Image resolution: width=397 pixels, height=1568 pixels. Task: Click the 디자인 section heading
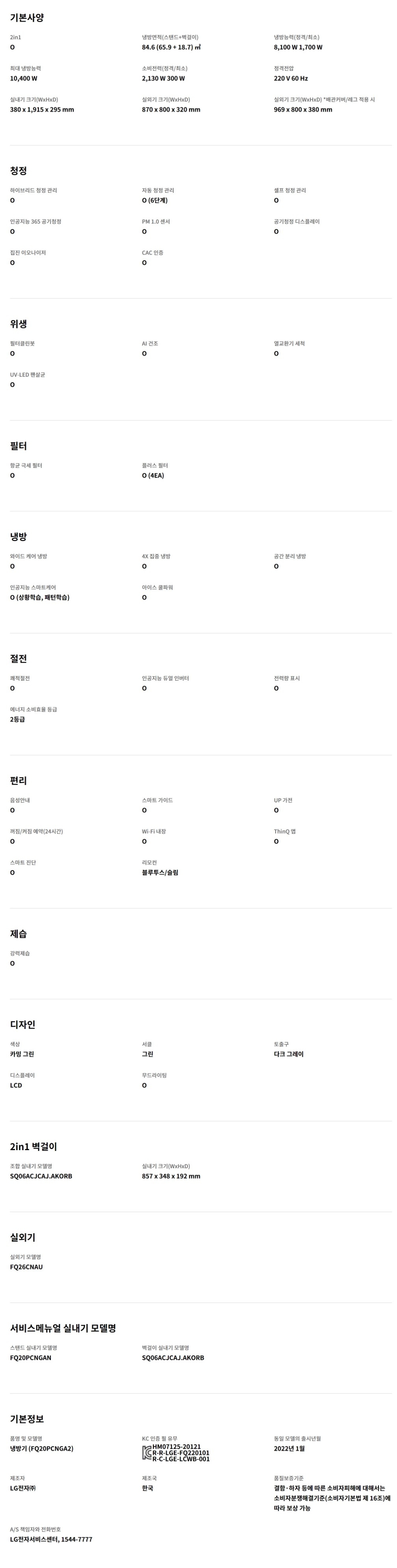click(x=22, y=1025)
